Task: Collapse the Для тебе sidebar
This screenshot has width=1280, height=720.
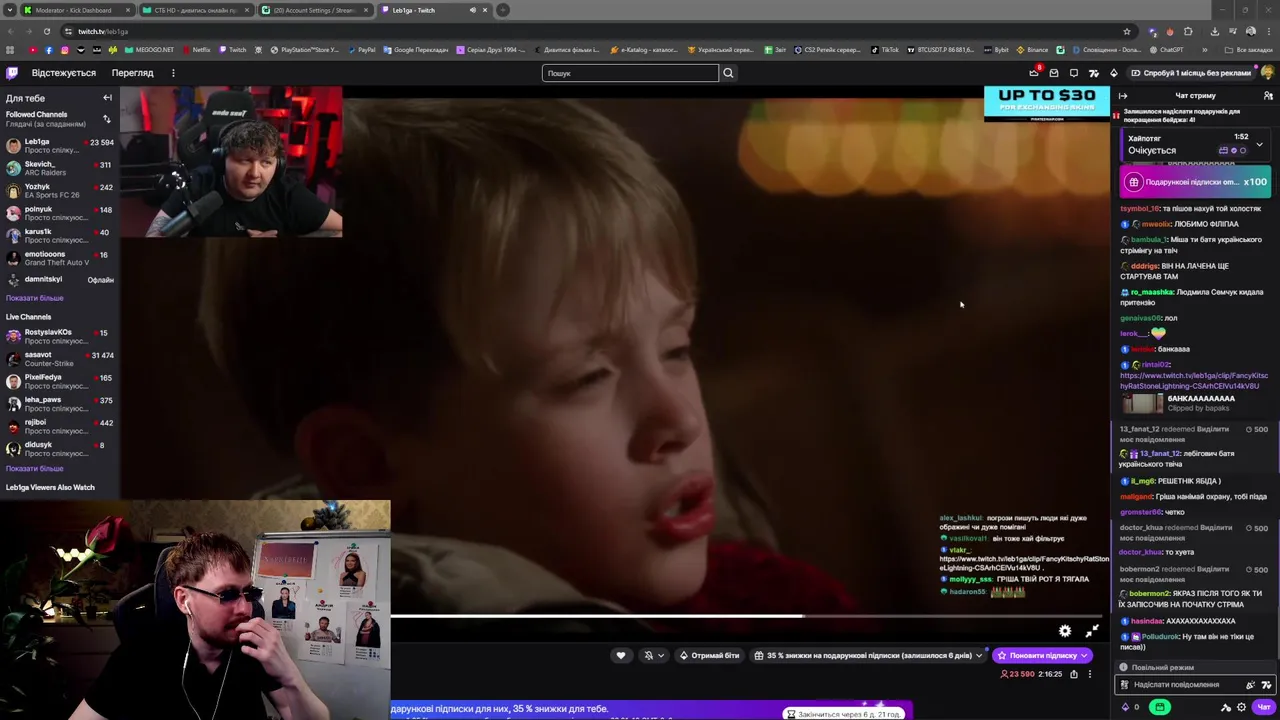Action: click(x=107, y=98)
